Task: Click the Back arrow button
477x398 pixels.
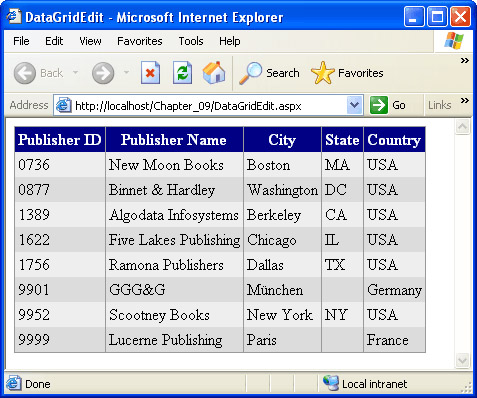Action: click(25, 73)
